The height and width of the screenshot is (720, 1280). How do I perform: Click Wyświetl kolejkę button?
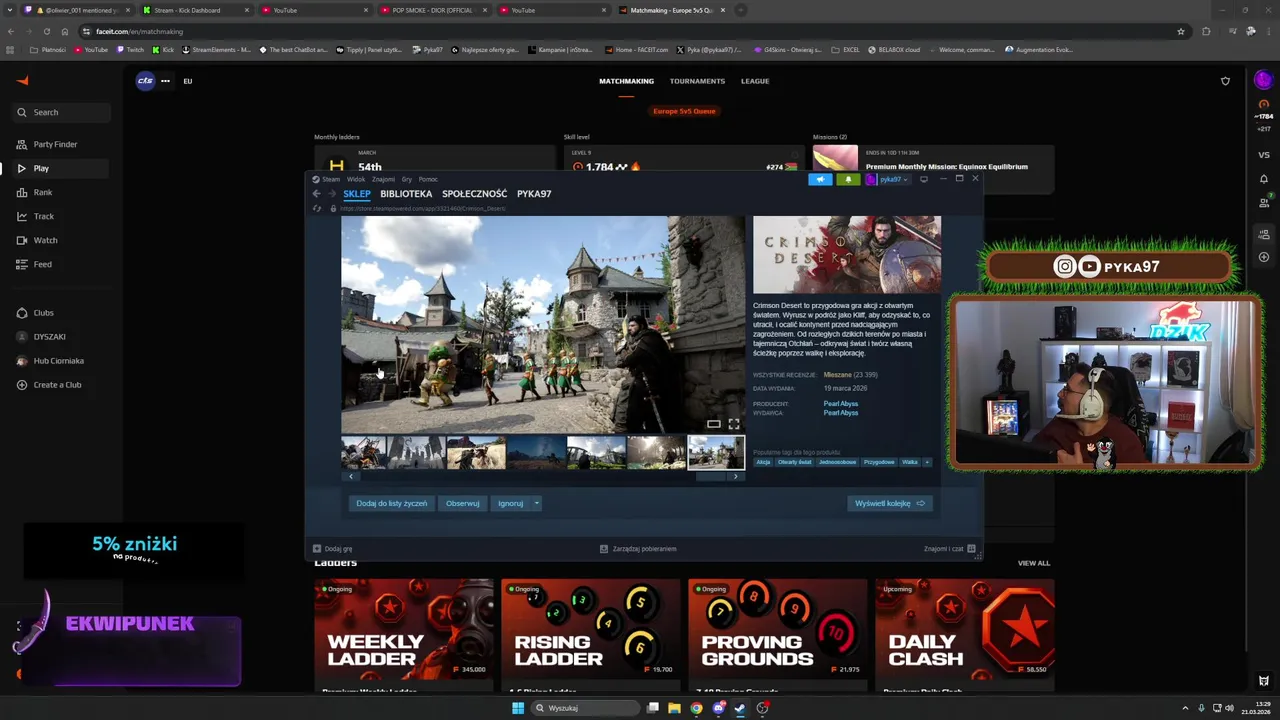point(890,503)
